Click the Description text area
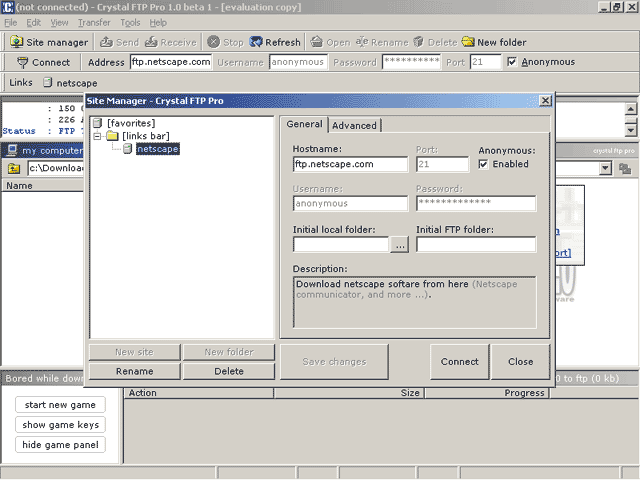Screen dimensions: 640x480 (x=415, y=302)
